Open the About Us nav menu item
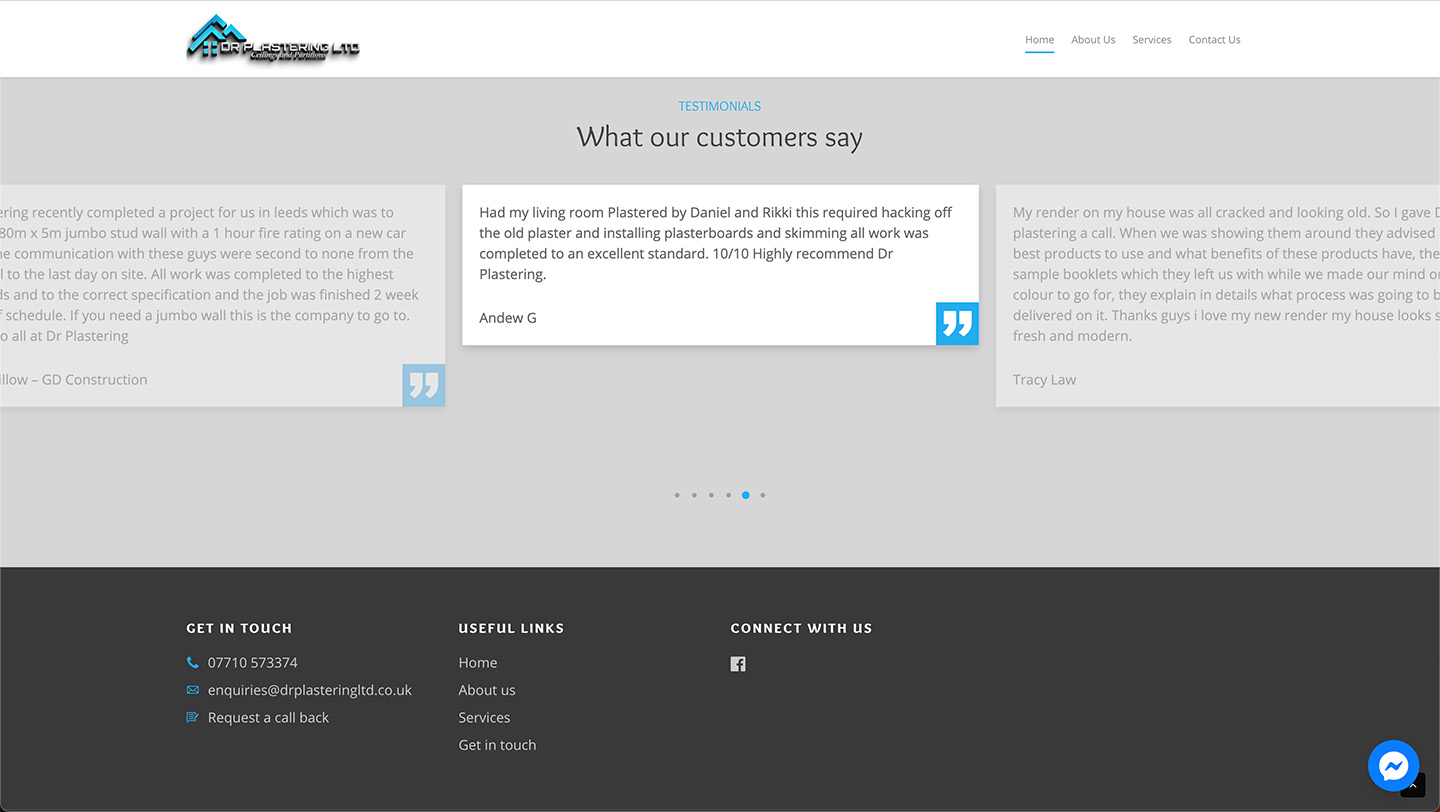The width and height of the screenshot is (1440, 812). [x=1093, y=40]
